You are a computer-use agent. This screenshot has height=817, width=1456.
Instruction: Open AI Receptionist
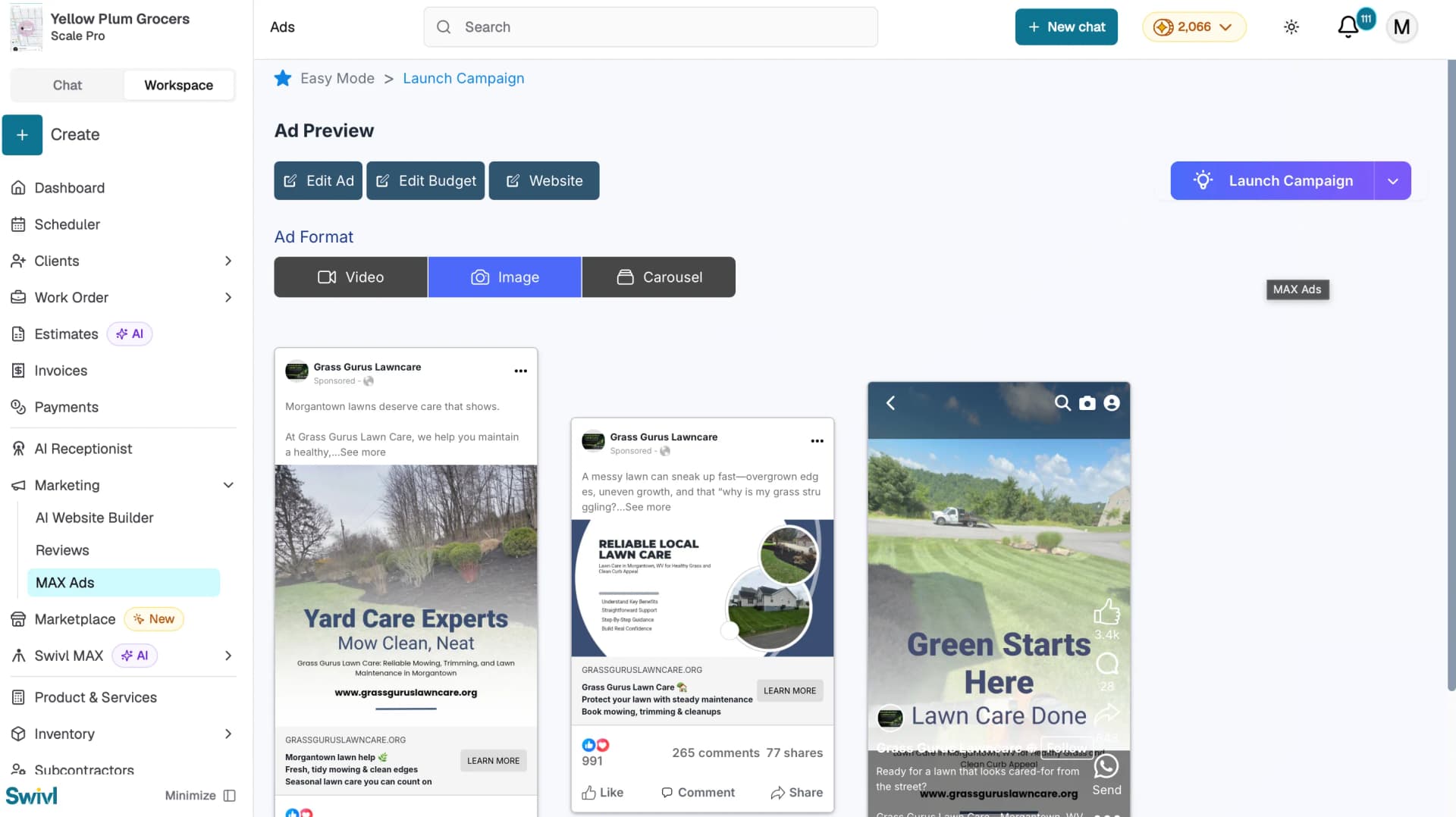coord(83,449)
